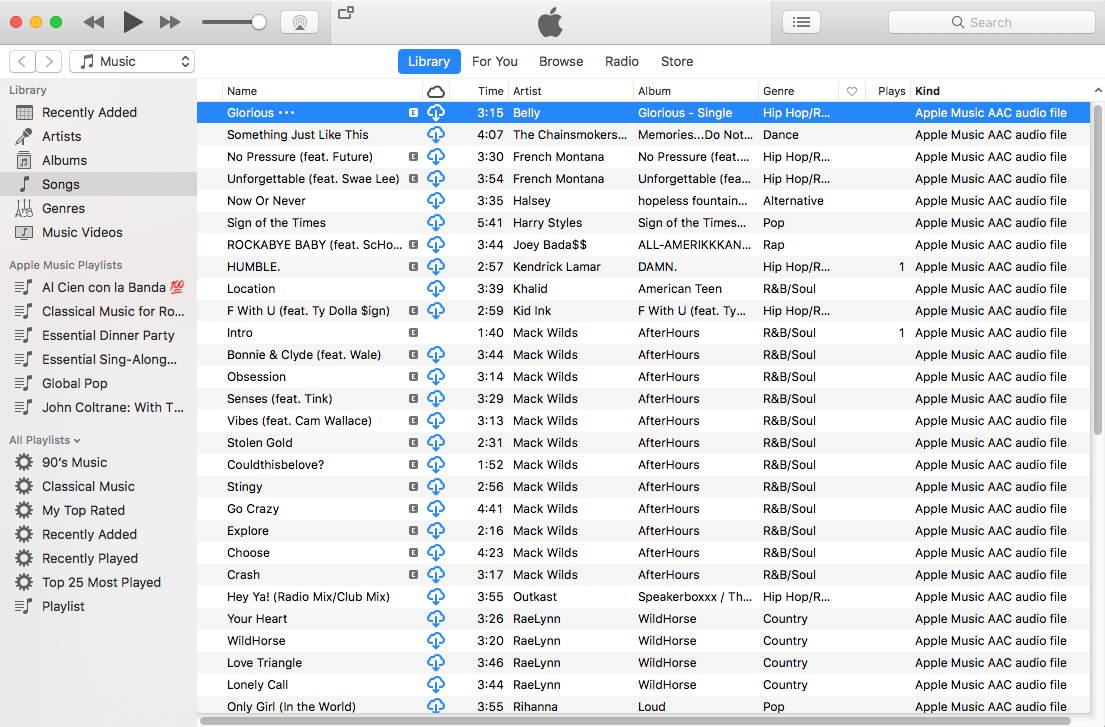Open the Global Pop playlist

74,383
